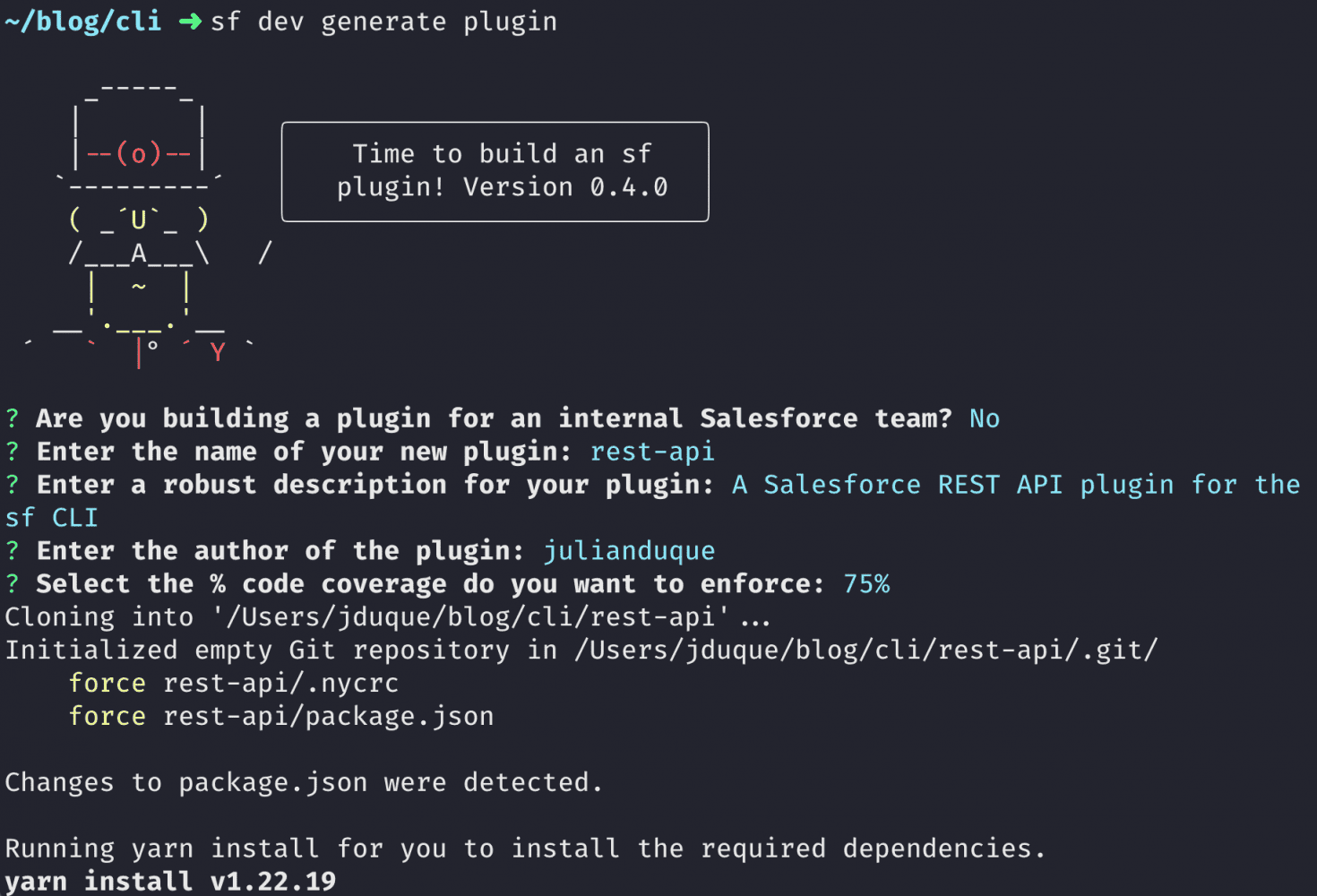The width and height of the screenshot is (1317, 896).
Task: Click the question mark before the Salesforce team prompt
Action: click(13, 418)
